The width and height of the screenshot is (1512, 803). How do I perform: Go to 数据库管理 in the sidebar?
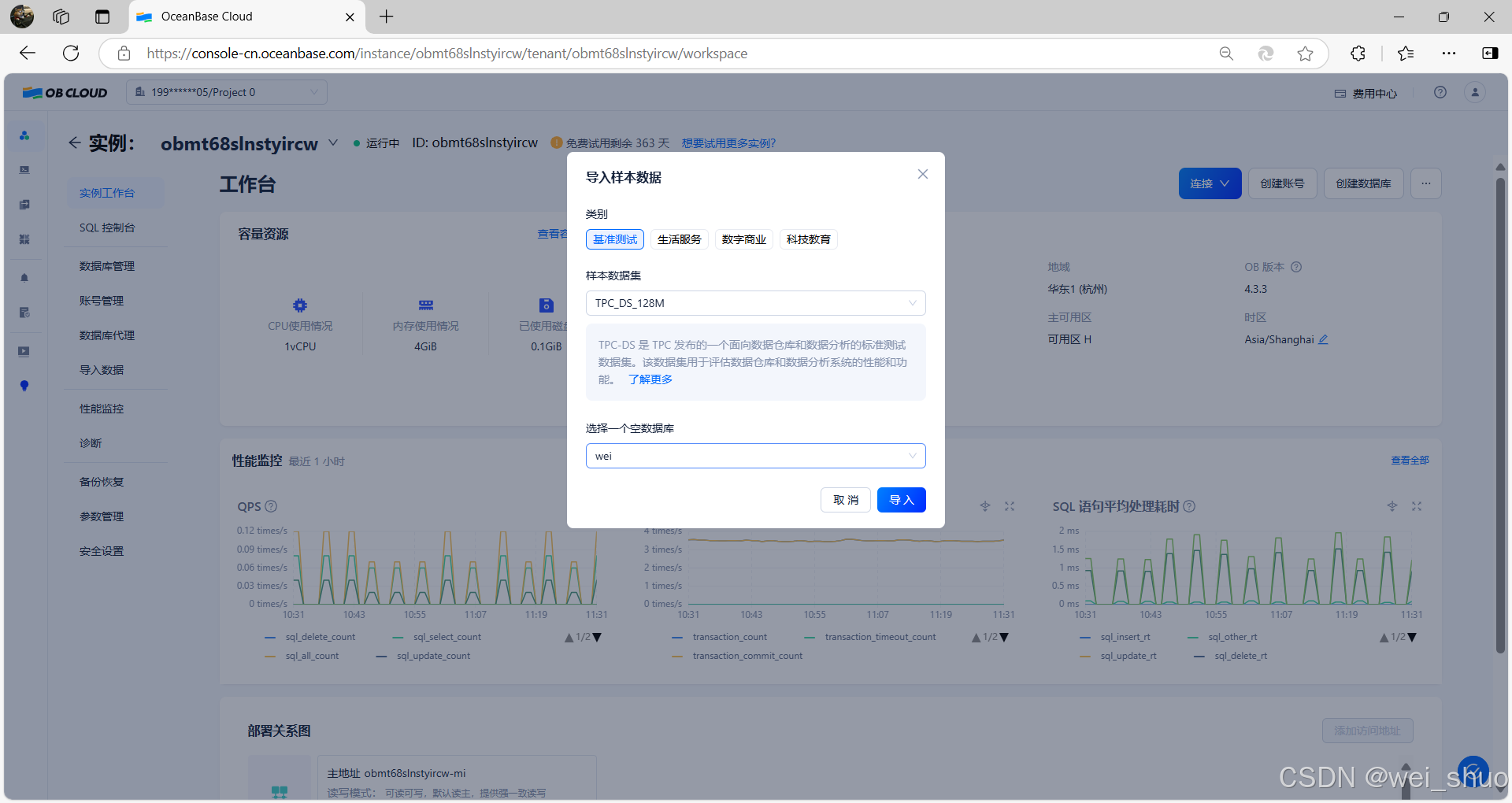[107, 266]
